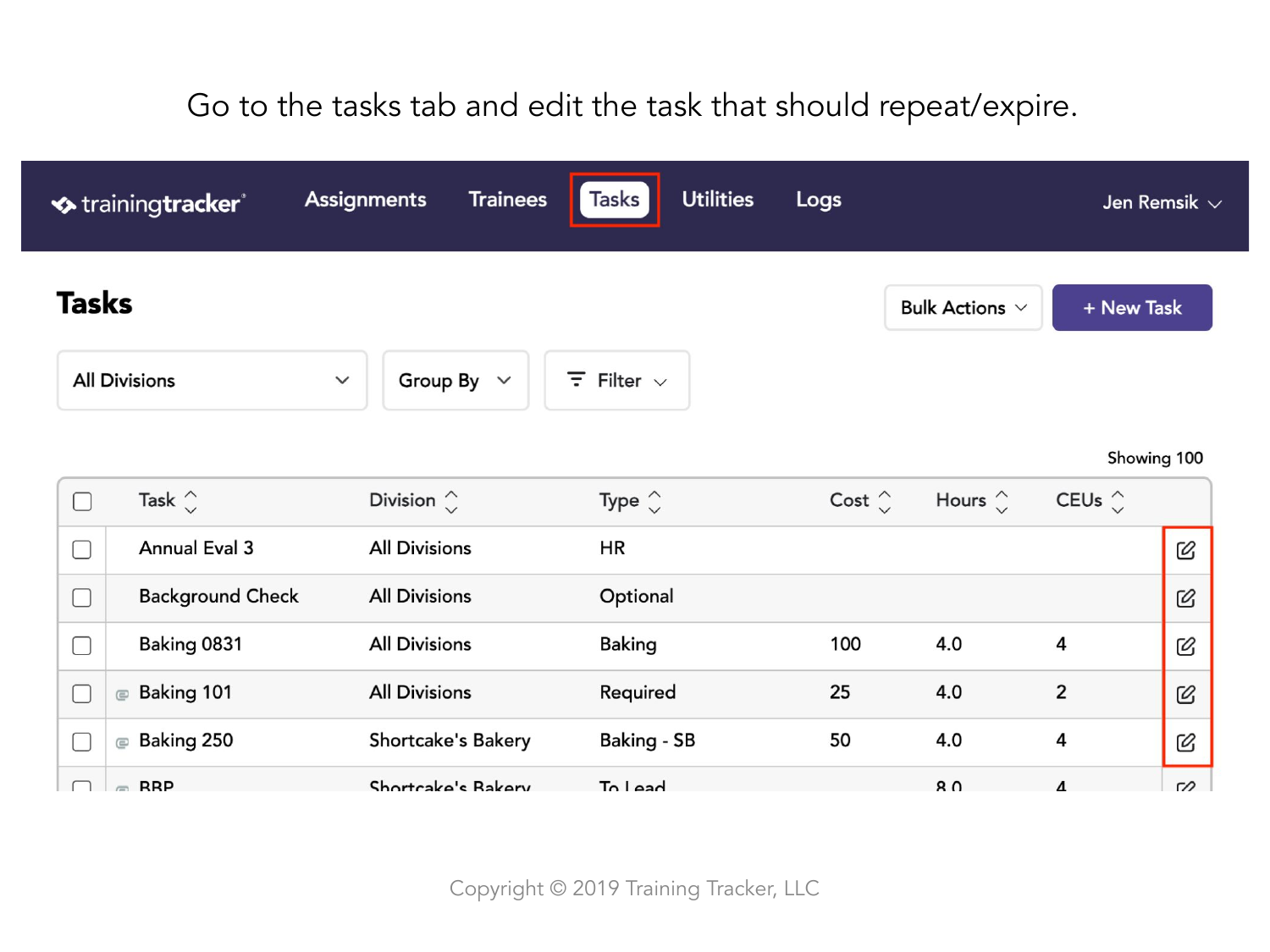Click the Tasks page heading
Screen dimensions: 1270x952
95,304
